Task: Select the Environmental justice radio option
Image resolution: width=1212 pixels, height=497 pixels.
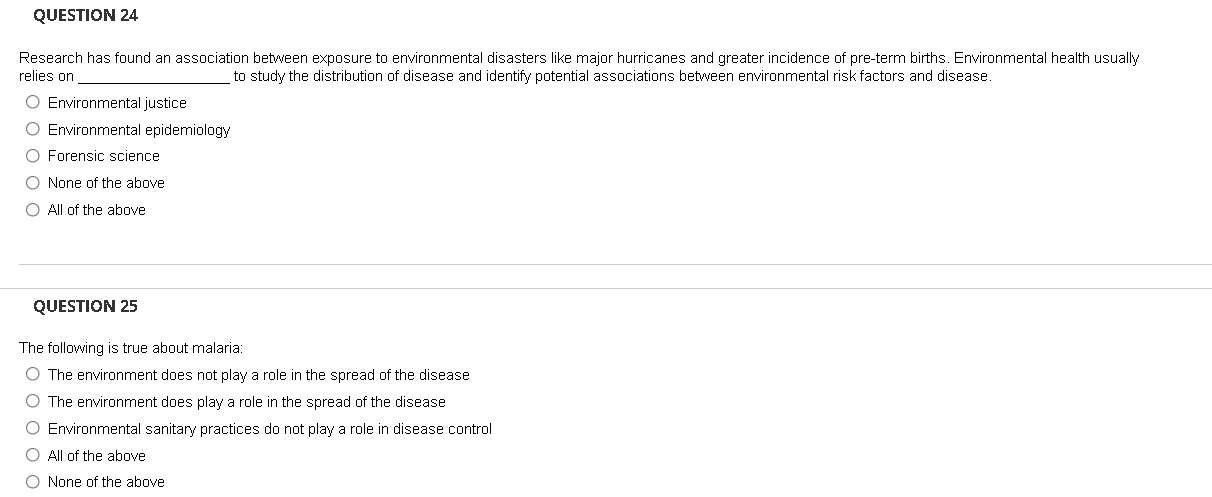Action: tap(34, 102)
